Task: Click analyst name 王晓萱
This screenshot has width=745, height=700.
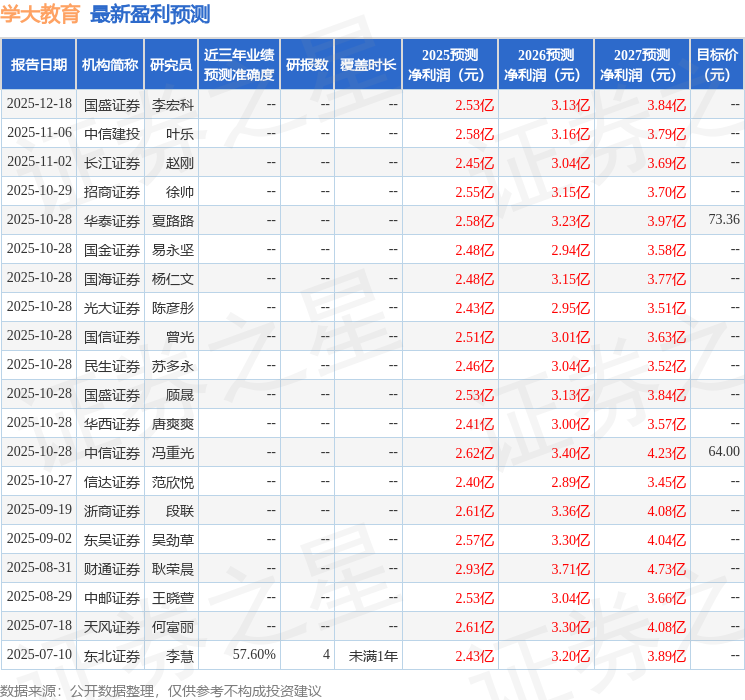Action: tap(173, 598)
